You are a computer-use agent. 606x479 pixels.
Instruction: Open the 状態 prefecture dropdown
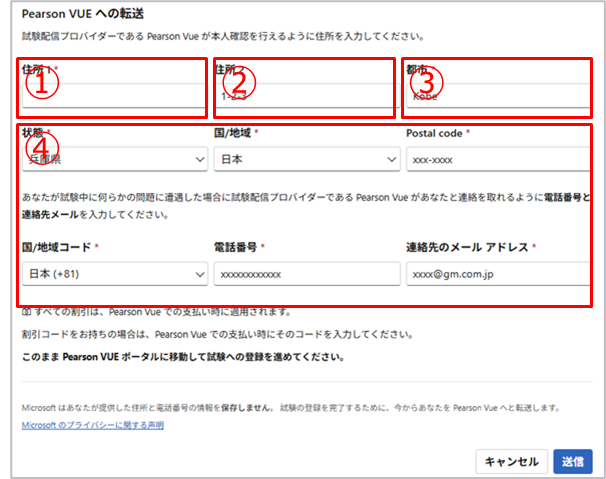115,159
